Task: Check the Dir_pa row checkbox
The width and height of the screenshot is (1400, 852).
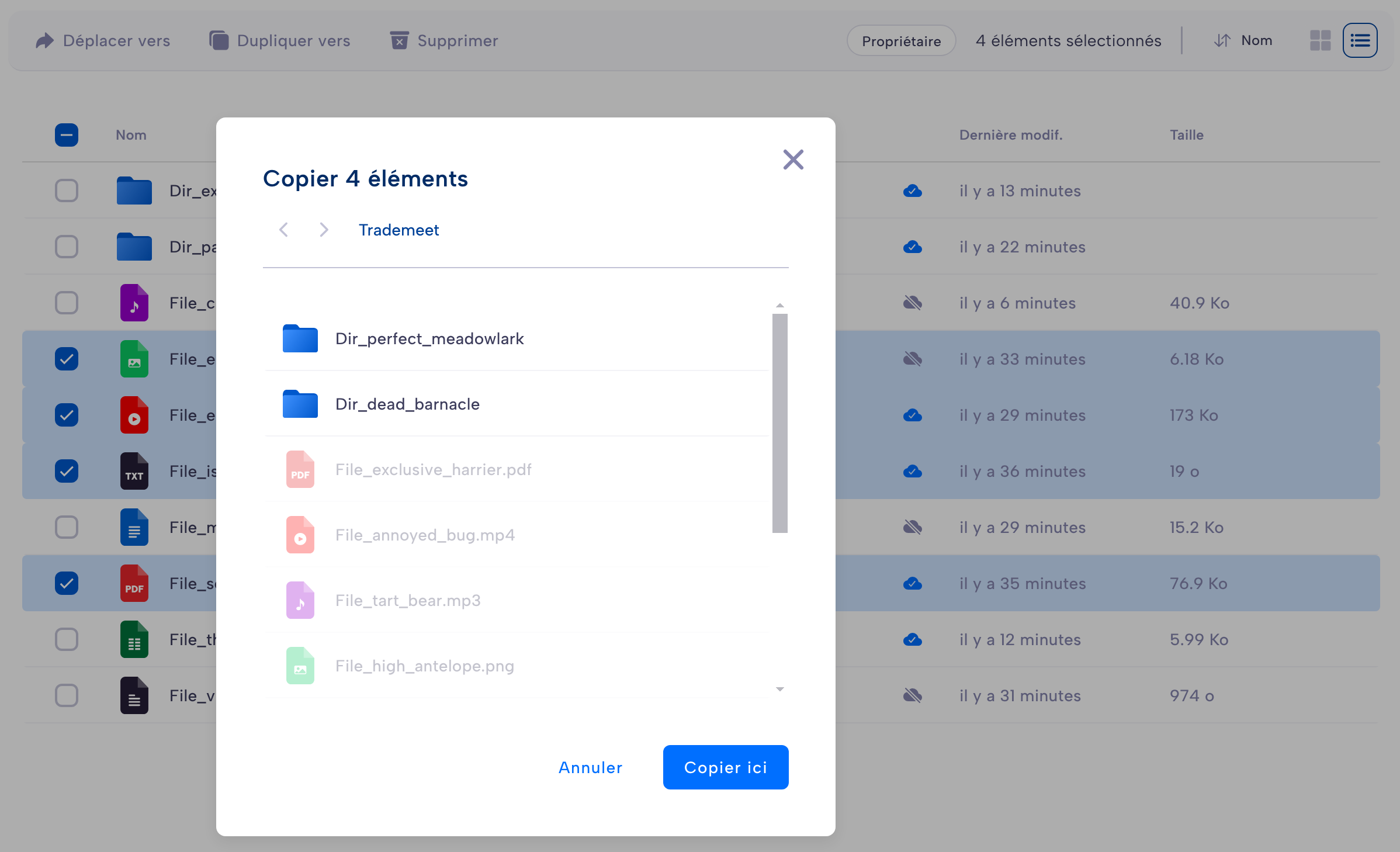Action: click(x=67, y=247)
